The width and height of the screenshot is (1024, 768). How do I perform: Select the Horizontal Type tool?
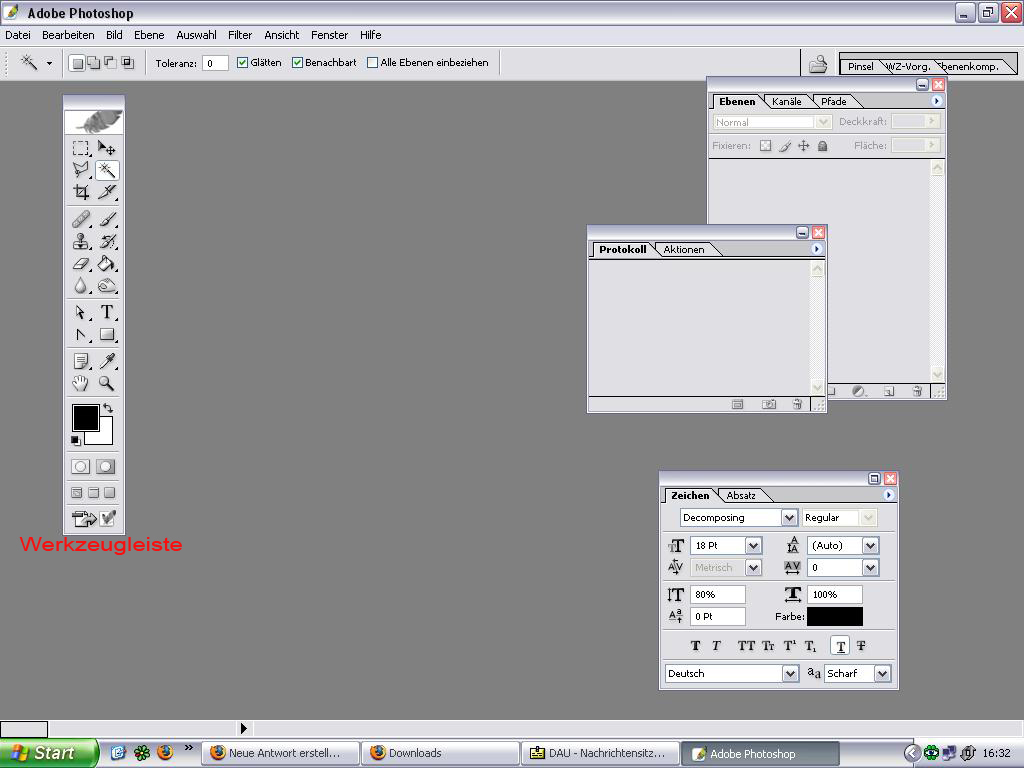pyautogui.click(x=107, y=312)
